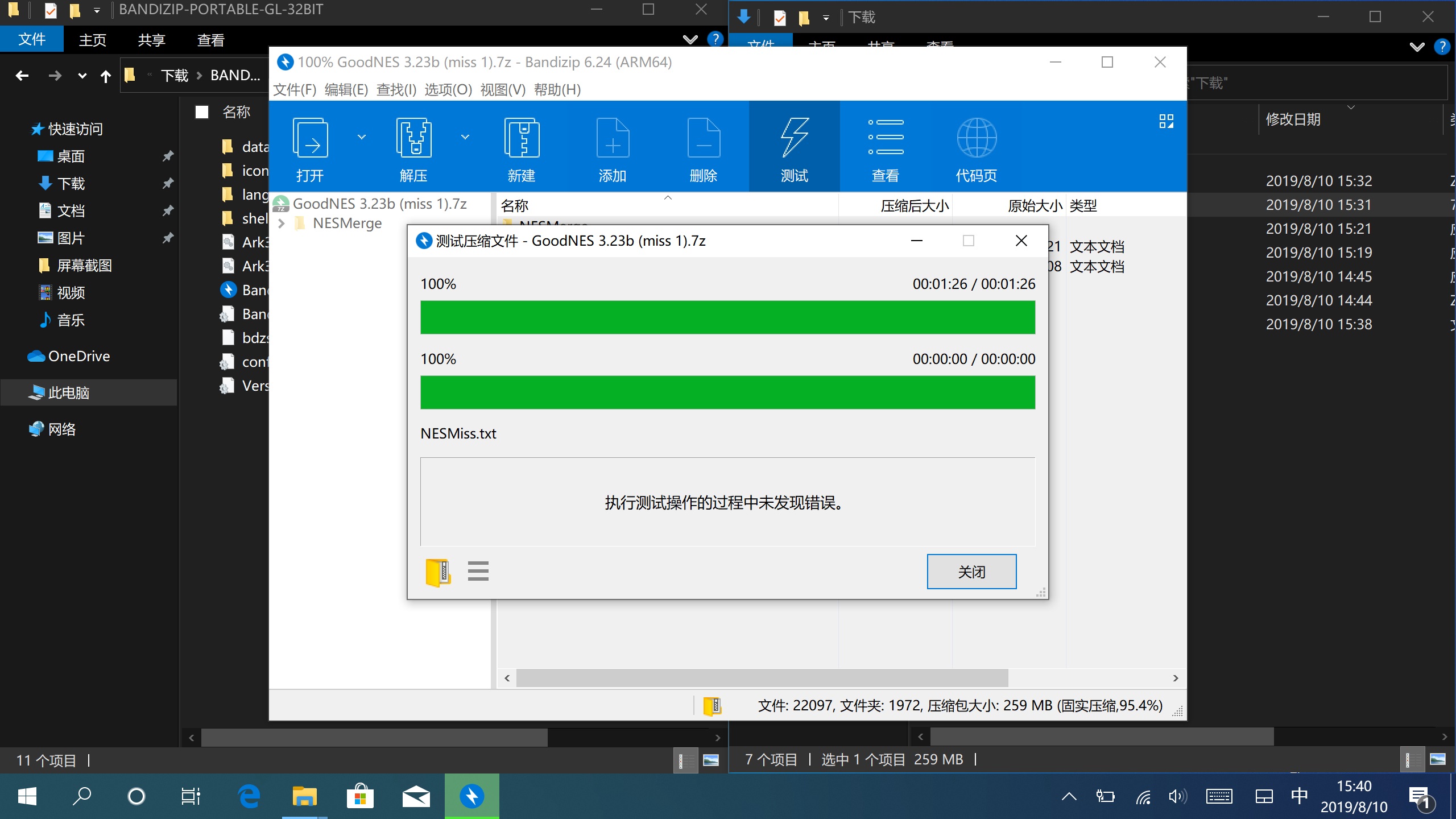Click the Windows Start button
Viewport: 1456px width, 819px height.
[x=27, y=796]
